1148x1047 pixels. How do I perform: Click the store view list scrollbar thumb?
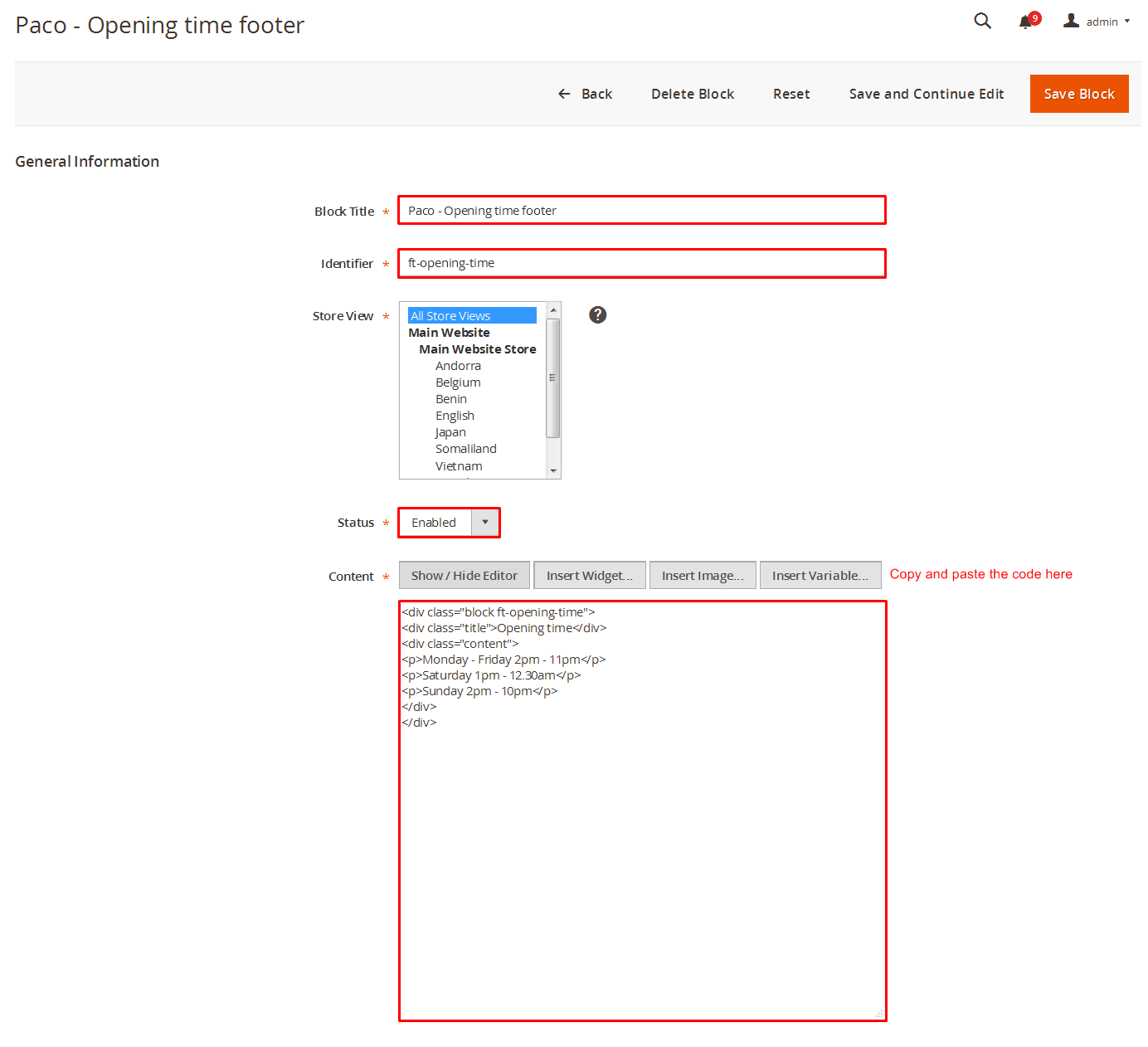553,377
